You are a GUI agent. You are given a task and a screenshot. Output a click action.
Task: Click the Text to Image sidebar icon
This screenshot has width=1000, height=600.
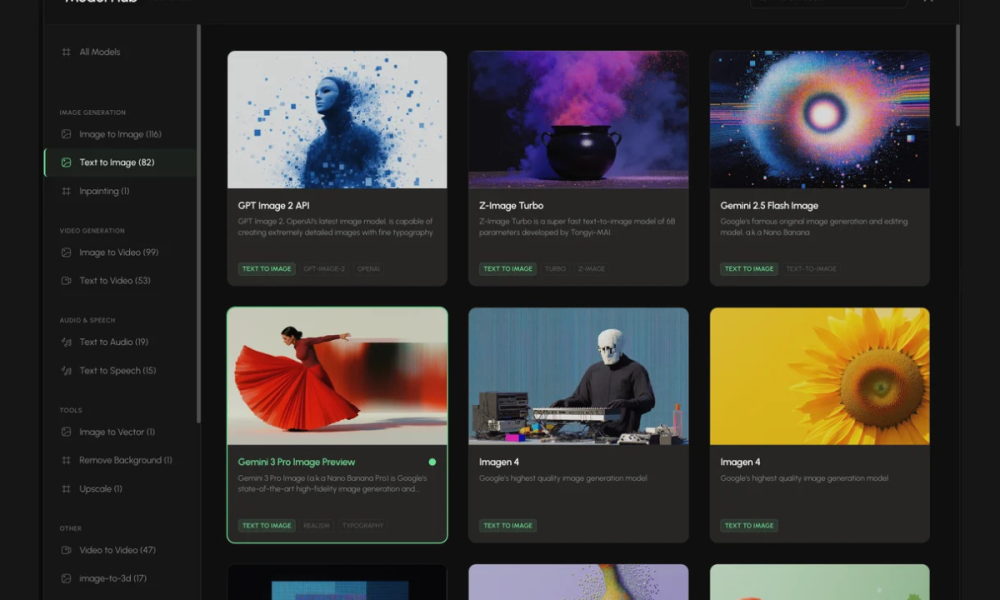click(x=66, y=163)
